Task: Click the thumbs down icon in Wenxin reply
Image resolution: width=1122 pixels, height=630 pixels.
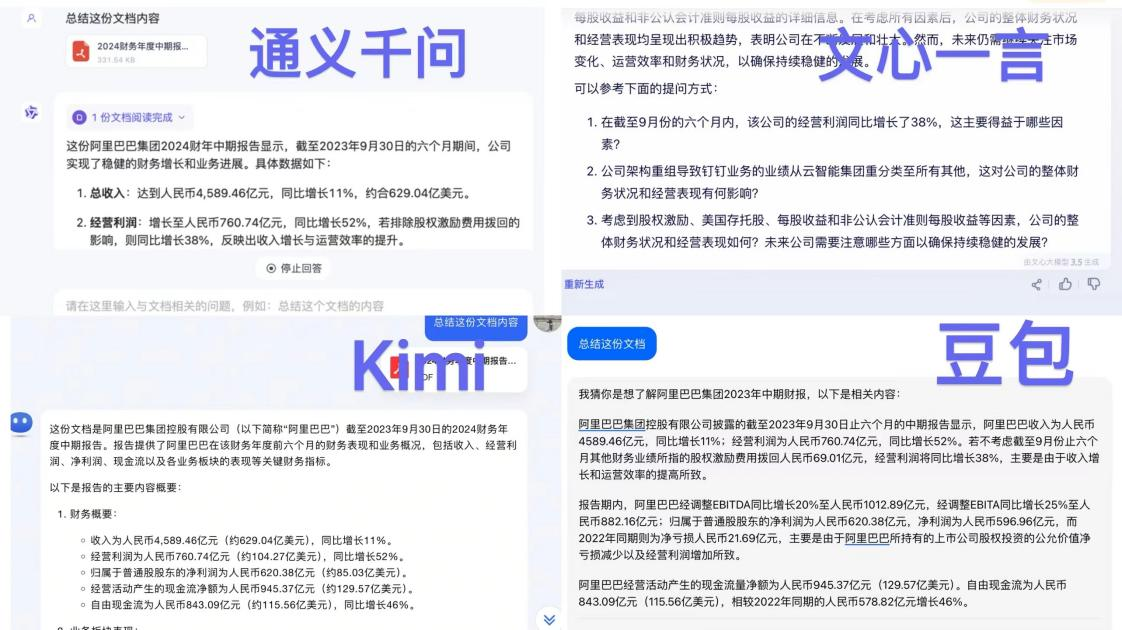Action: pos(1094,284)
